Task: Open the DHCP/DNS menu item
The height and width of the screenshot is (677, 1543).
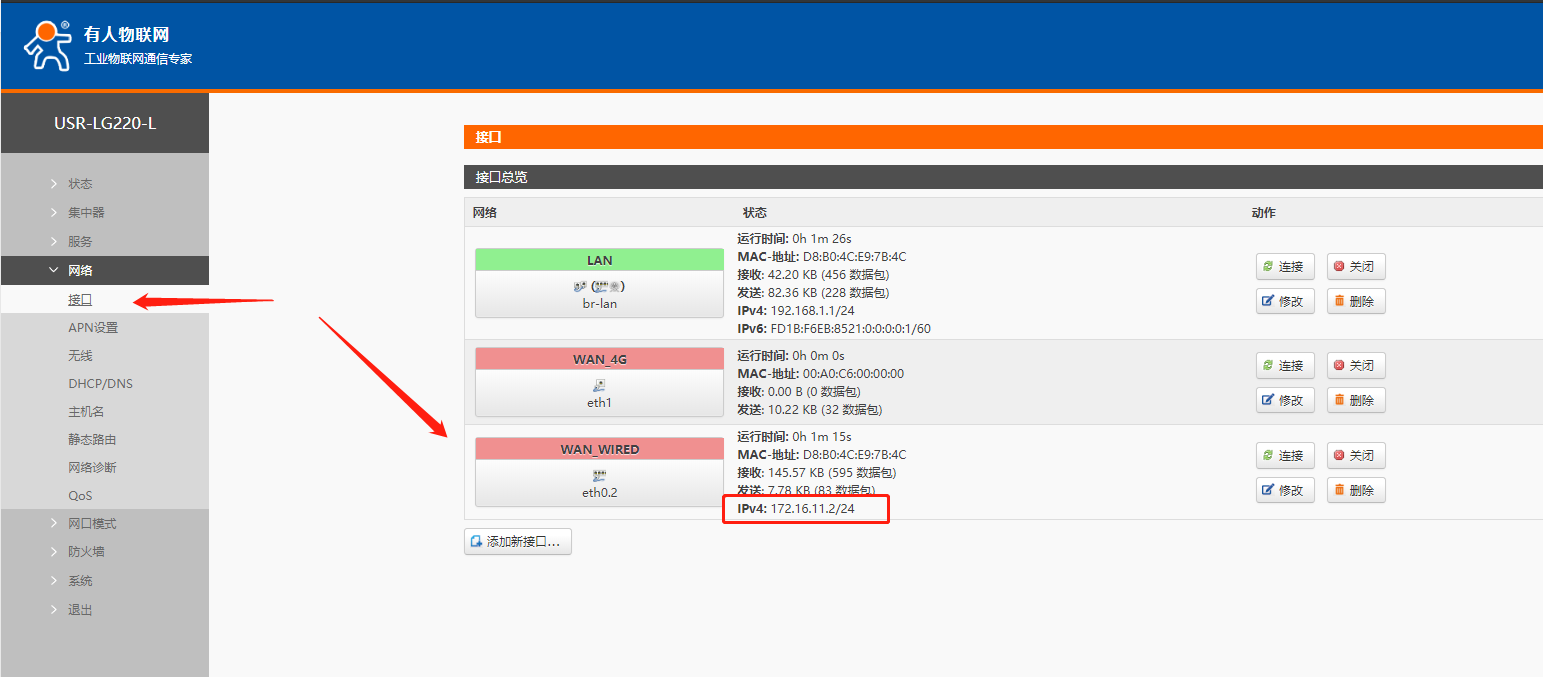Action: [x=100, y=384]
